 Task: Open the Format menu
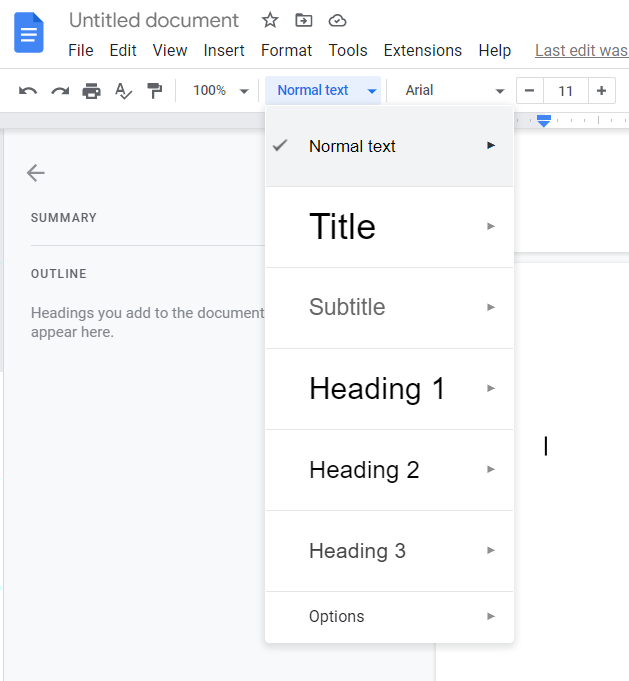tap(286, 50)
